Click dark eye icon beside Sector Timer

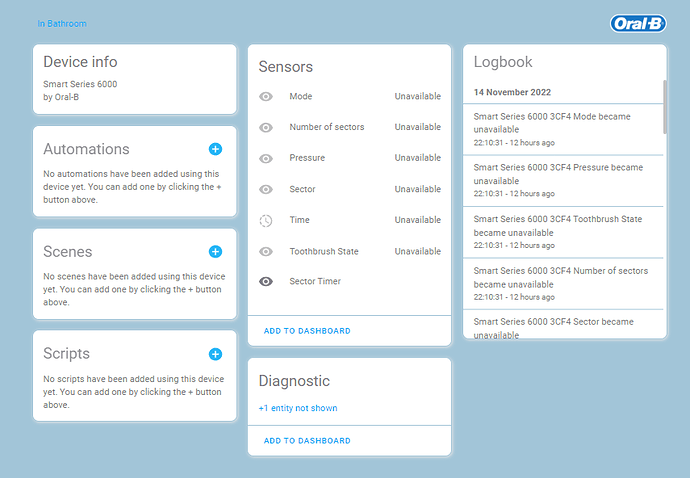(x=266, y=282)
